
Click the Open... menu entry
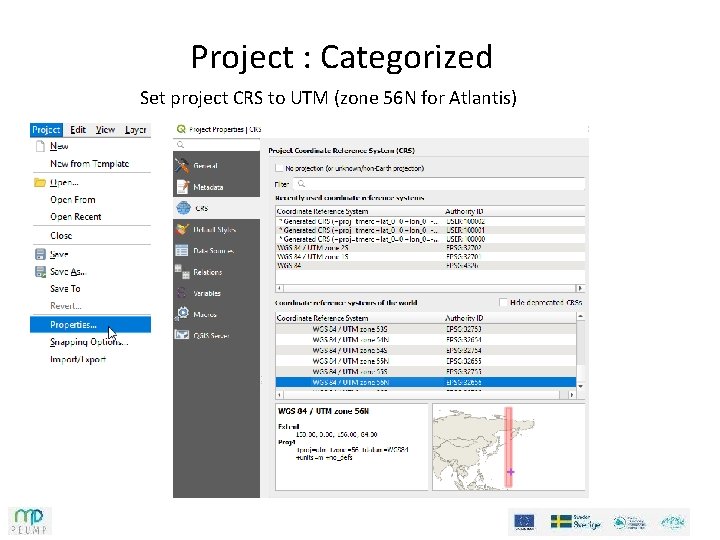(64, 182)
